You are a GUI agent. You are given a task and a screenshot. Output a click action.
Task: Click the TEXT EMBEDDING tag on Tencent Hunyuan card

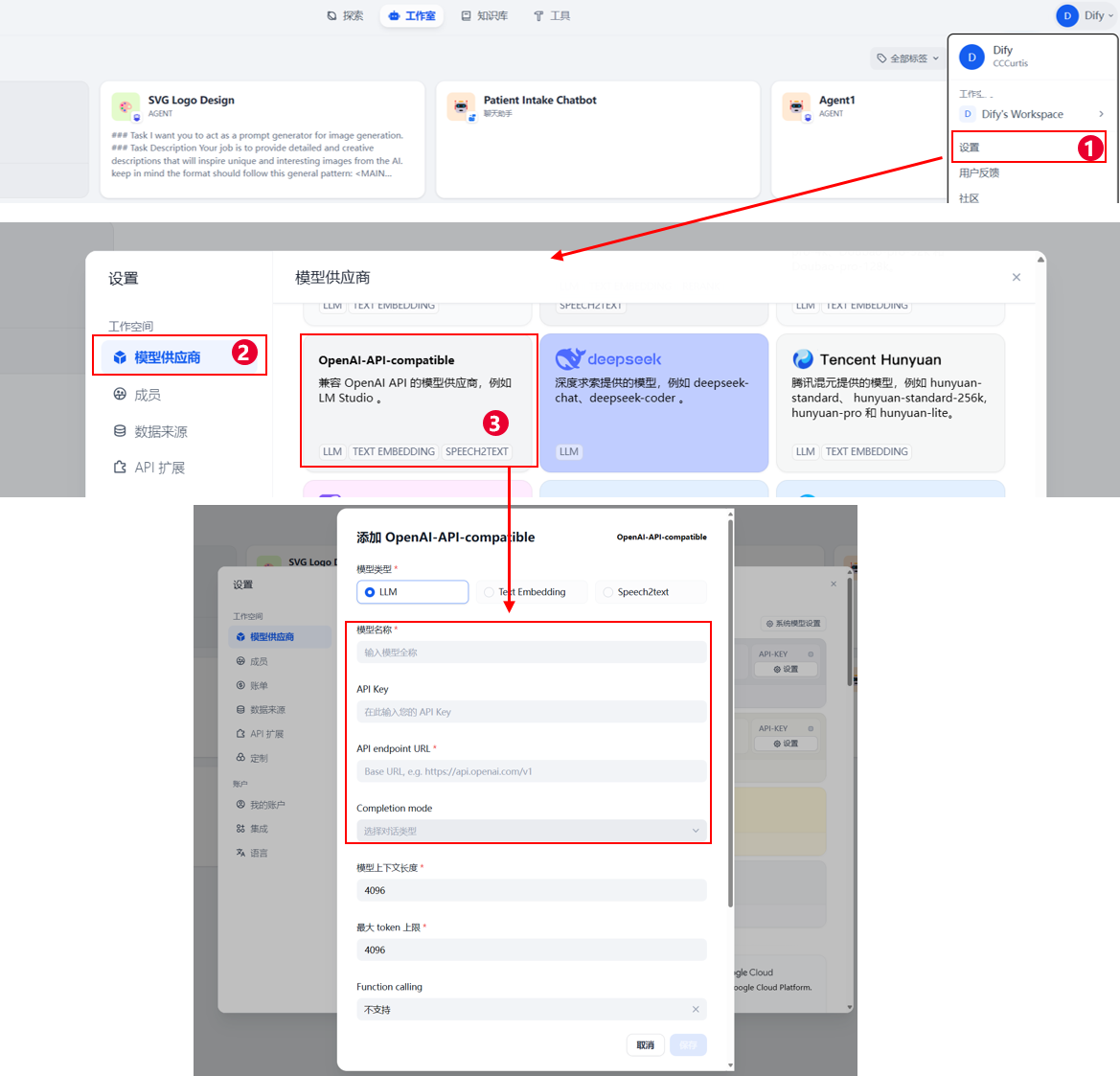coord(866,451)
